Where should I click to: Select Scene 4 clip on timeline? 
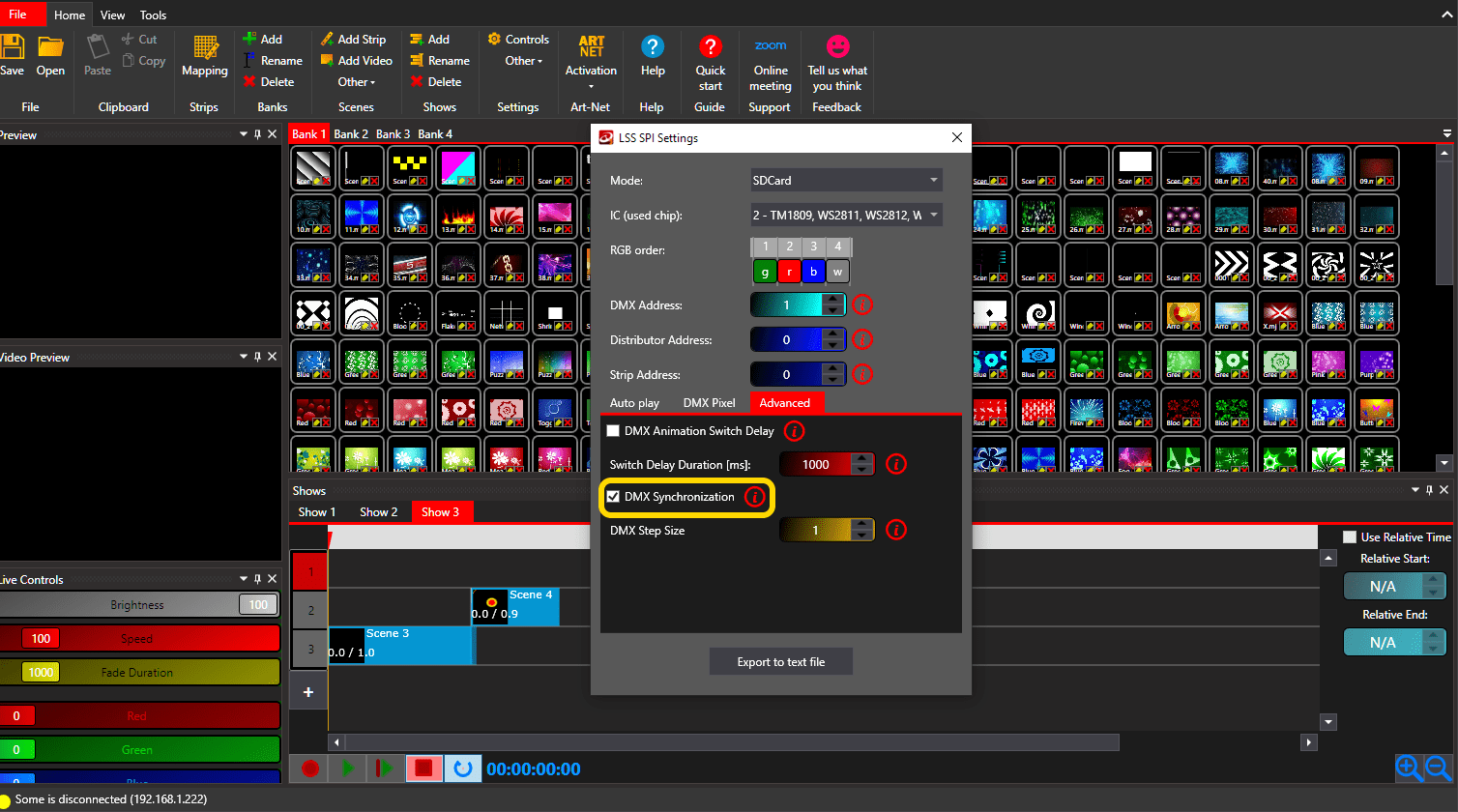[x=515, y=606]
